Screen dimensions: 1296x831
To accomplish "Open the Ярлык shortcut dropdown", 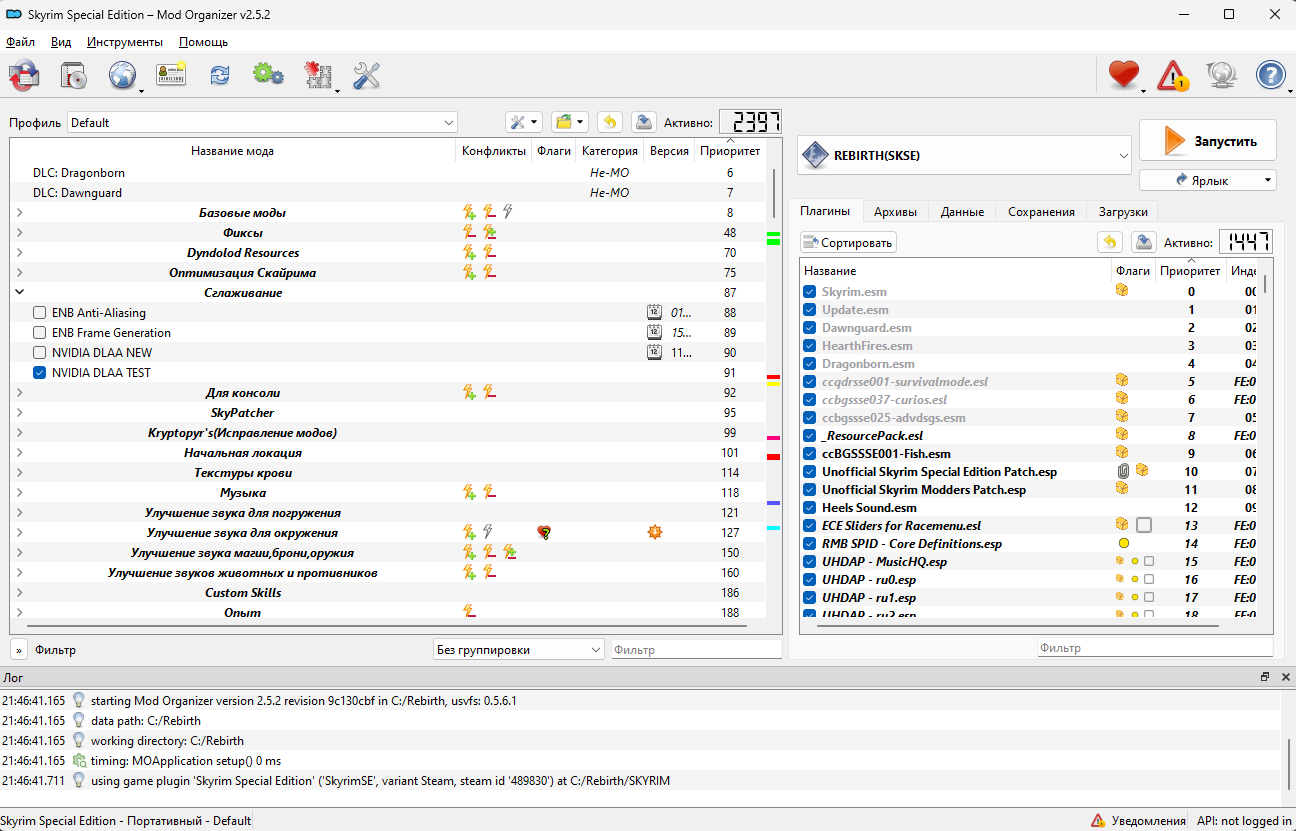I will click(x=1208, y=180).
